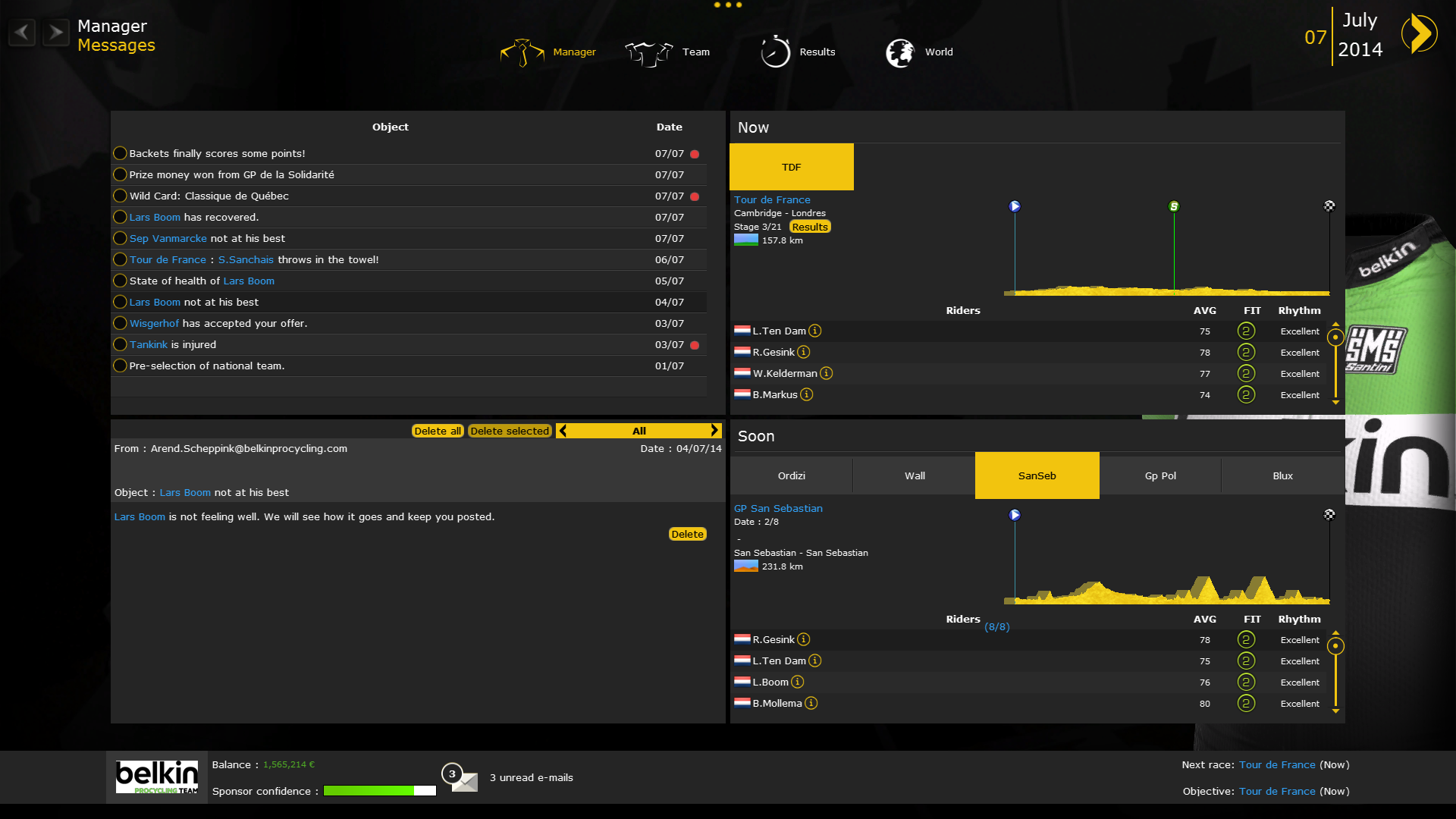Tick the Backets finally scores message circle
The height and width of the screenshot is (819, 1456).
[x=120, y=153]
